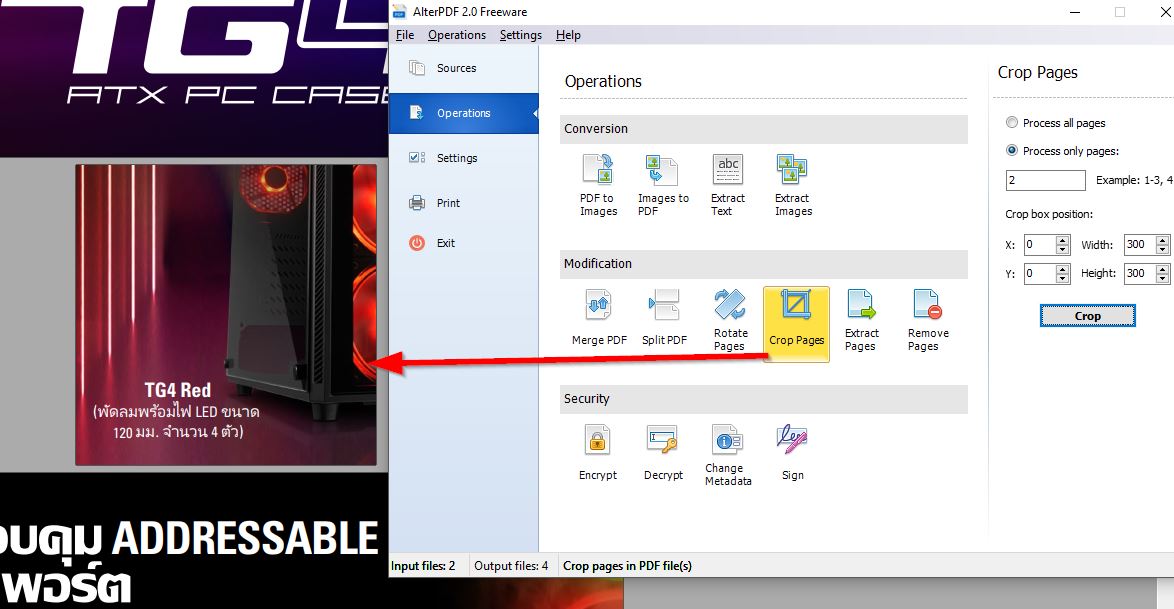Image resolution: width=1174 pixels, height=609 pixels.
Task: Click the AlterPDF title bar app icon
Action: tap(400, 11)
